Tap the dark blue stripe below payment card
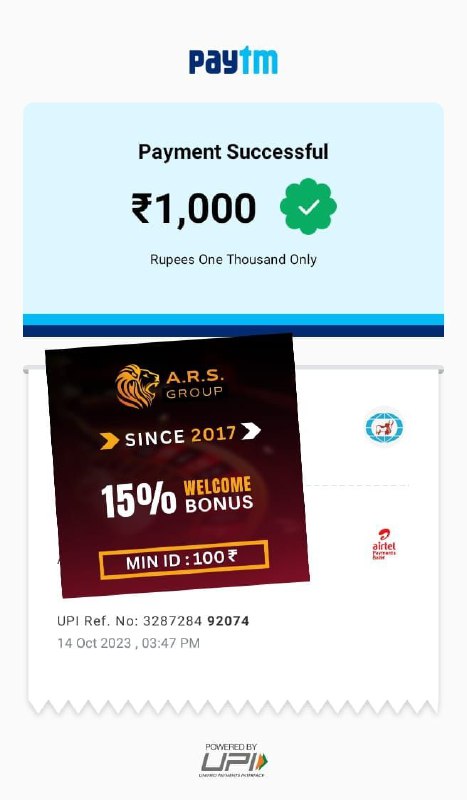The image size is (467, 800). tap(233, 331)
